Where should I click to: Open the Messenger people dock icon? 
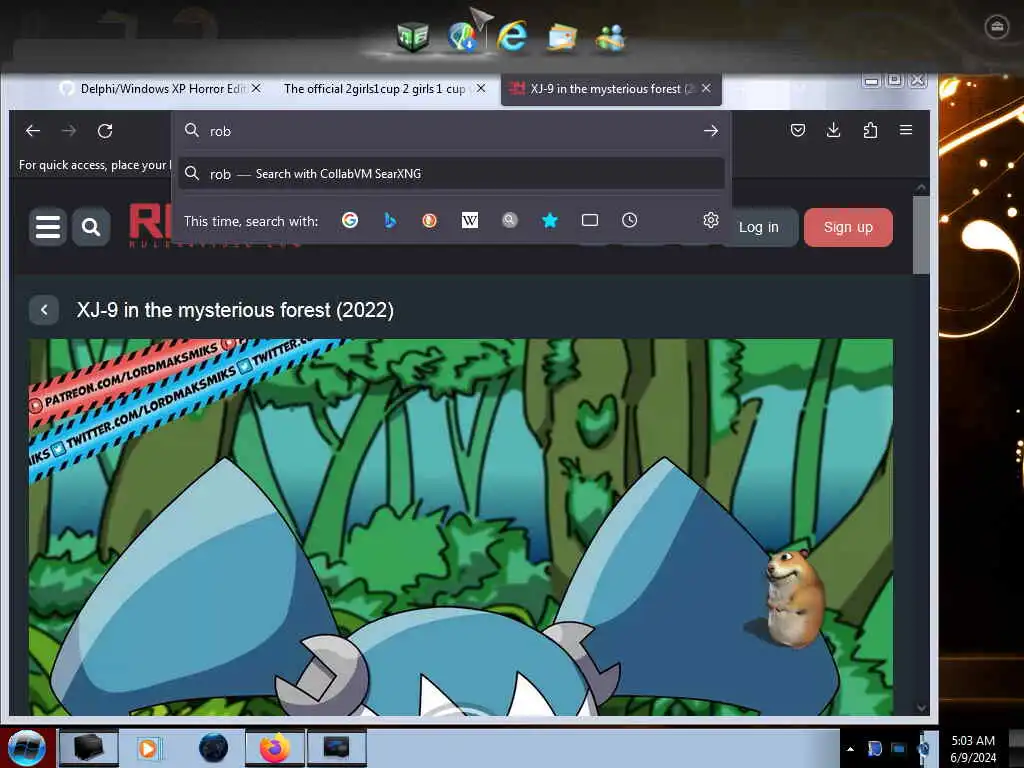pyautogui.click(x=611, y=37)
